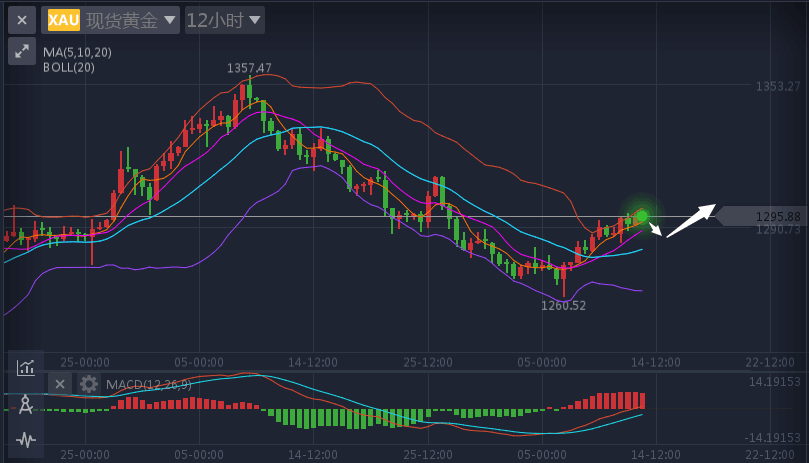
Task: Expand the chart to fullscreen with the arrows icon
Action: click(x=22, y=52)
